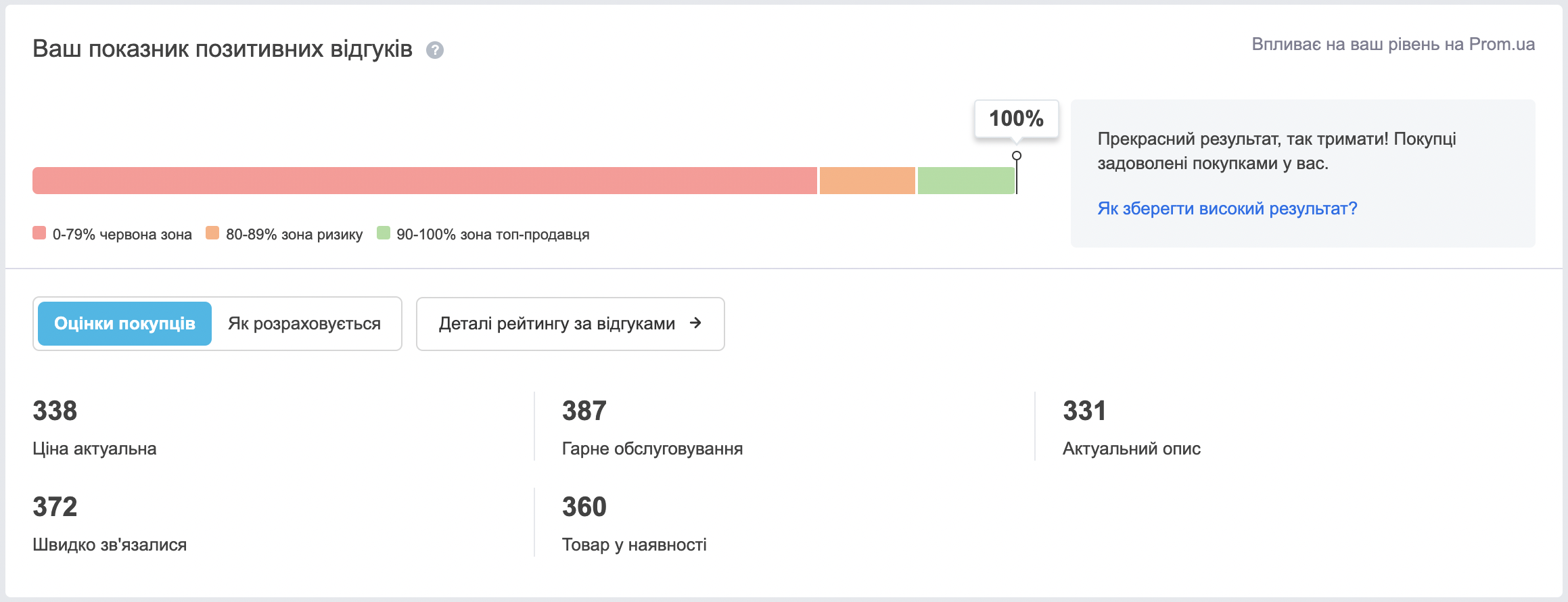1568x602 pixels.
Task: Click the red zone legend swatch
Action: (39, 233)
